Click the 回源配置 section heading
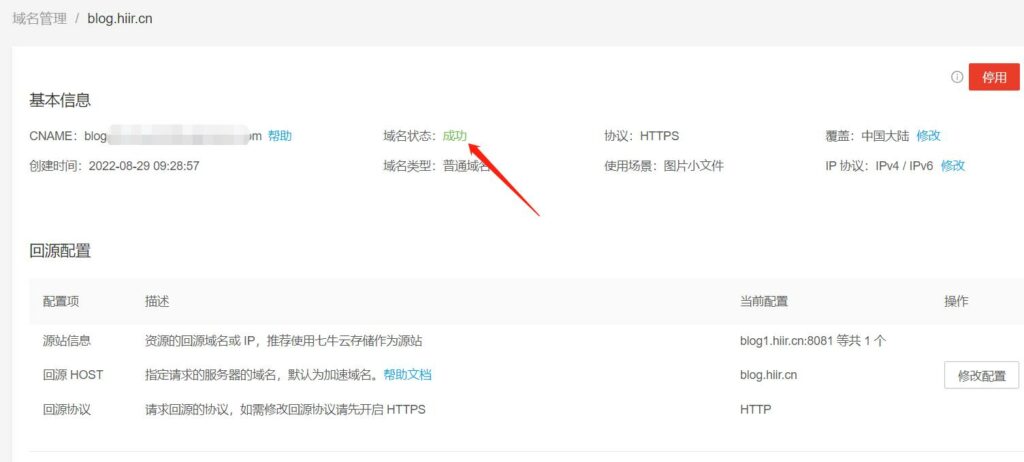The height and width of the screenshot is (462, 1024). [x=60, y=250]
